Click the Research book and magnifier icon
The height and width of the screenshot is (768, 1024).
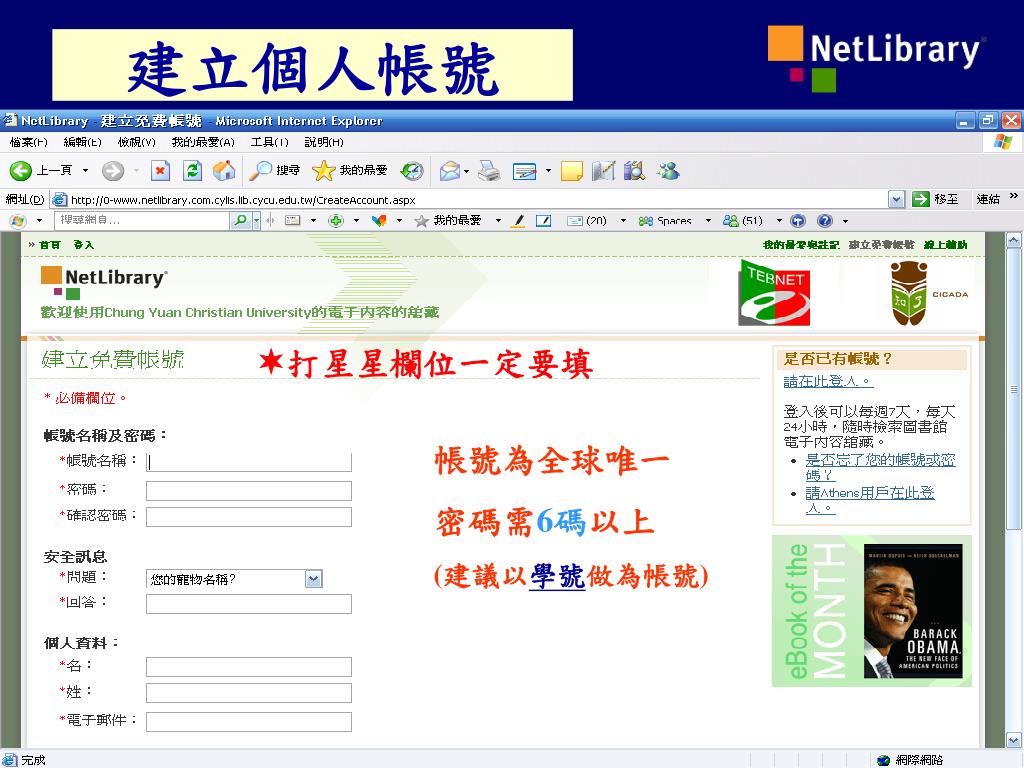634,171
